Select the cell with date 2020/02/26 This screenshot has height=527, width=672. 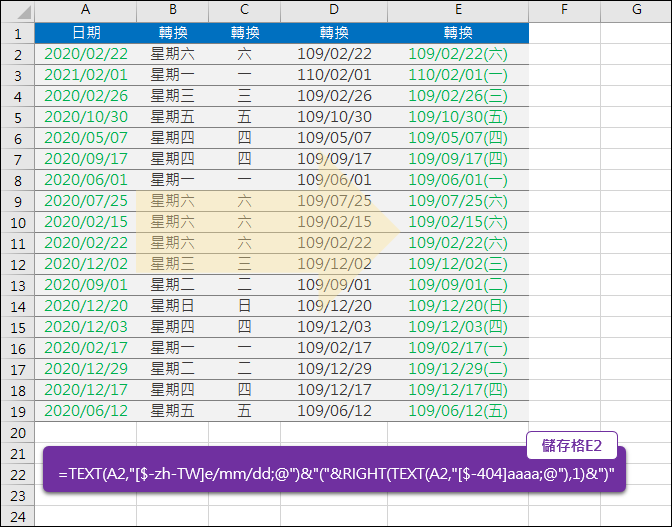[86, 96]
